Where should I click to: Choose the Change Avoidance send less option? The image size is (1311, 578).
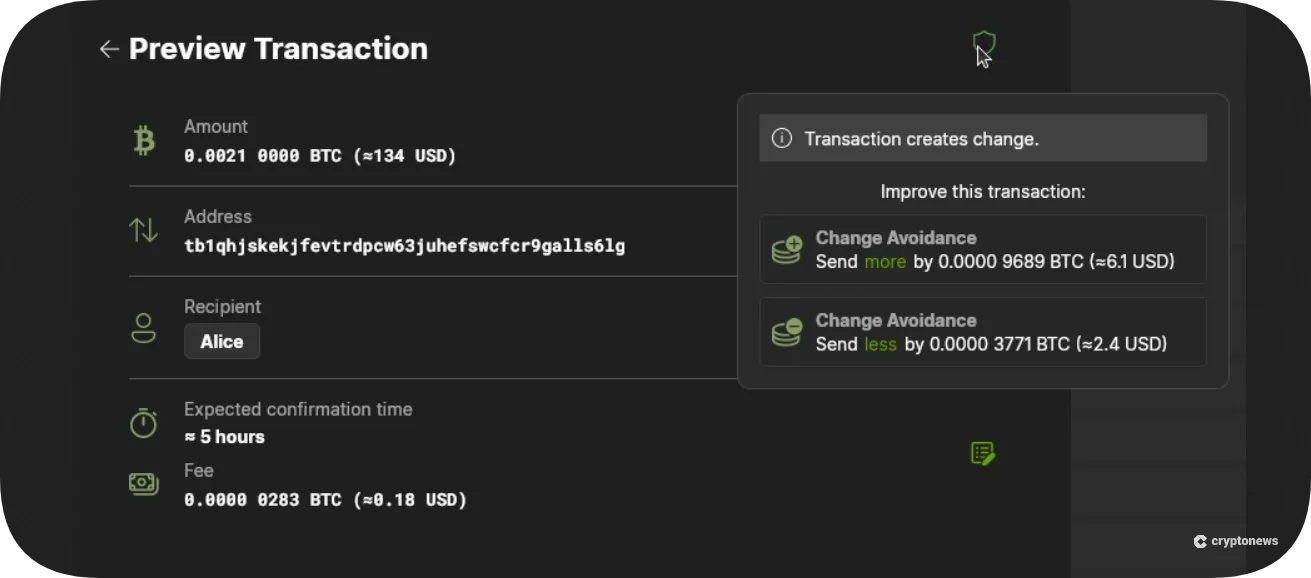983,332
